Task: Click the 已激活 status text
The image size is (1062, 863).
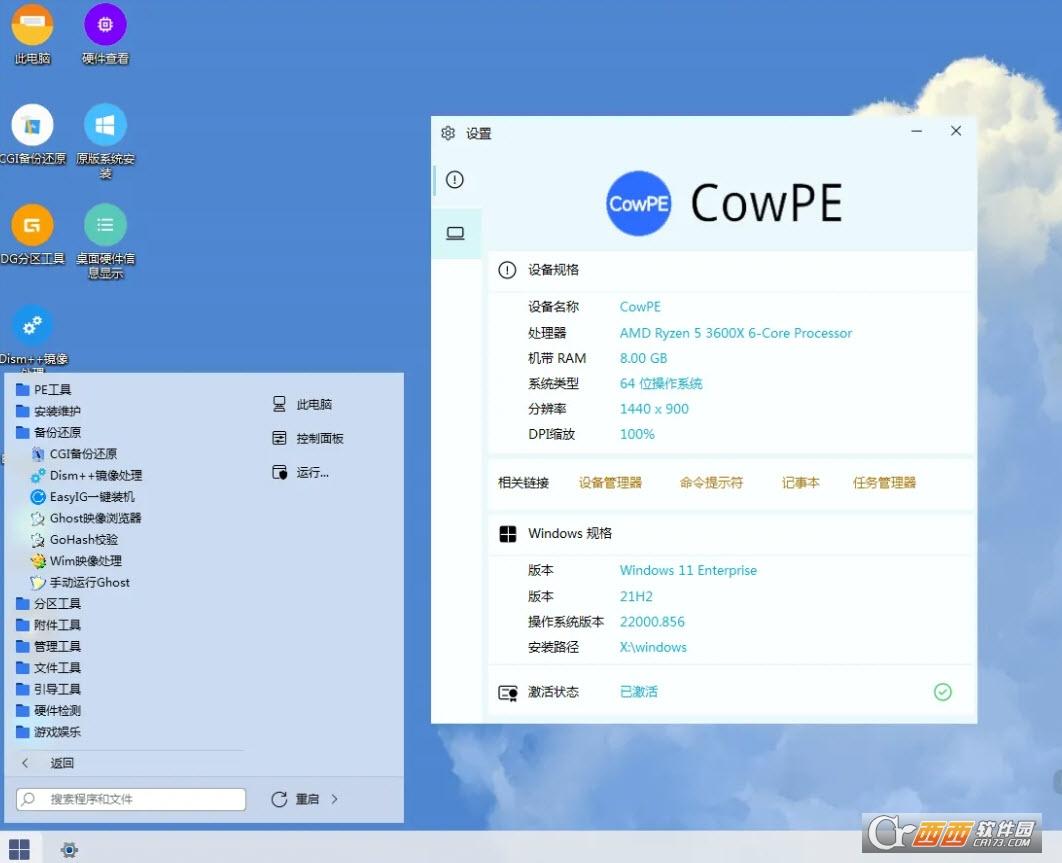Action: coord(639,692)
